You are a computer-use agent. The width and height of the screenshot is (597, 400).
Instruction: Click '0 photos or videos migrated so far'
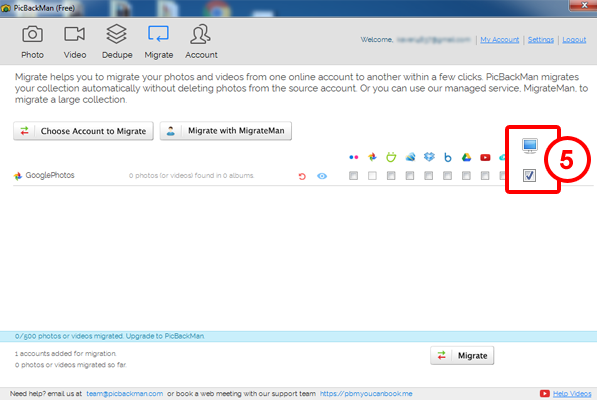tap(70, 365)
